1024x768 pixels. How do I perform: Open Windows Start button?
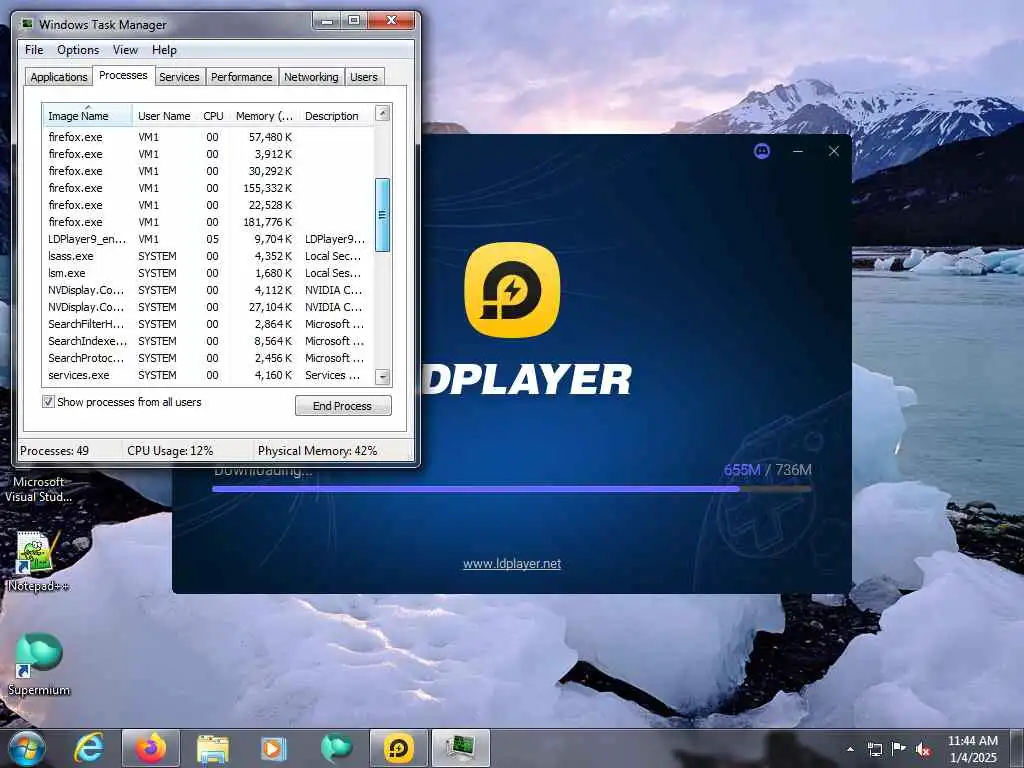[x=27, y=748]
